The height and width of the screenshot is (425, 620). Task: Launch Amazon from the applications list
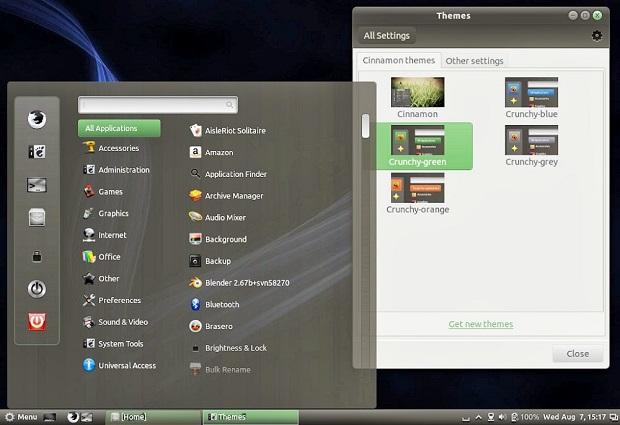coord(211,152)
